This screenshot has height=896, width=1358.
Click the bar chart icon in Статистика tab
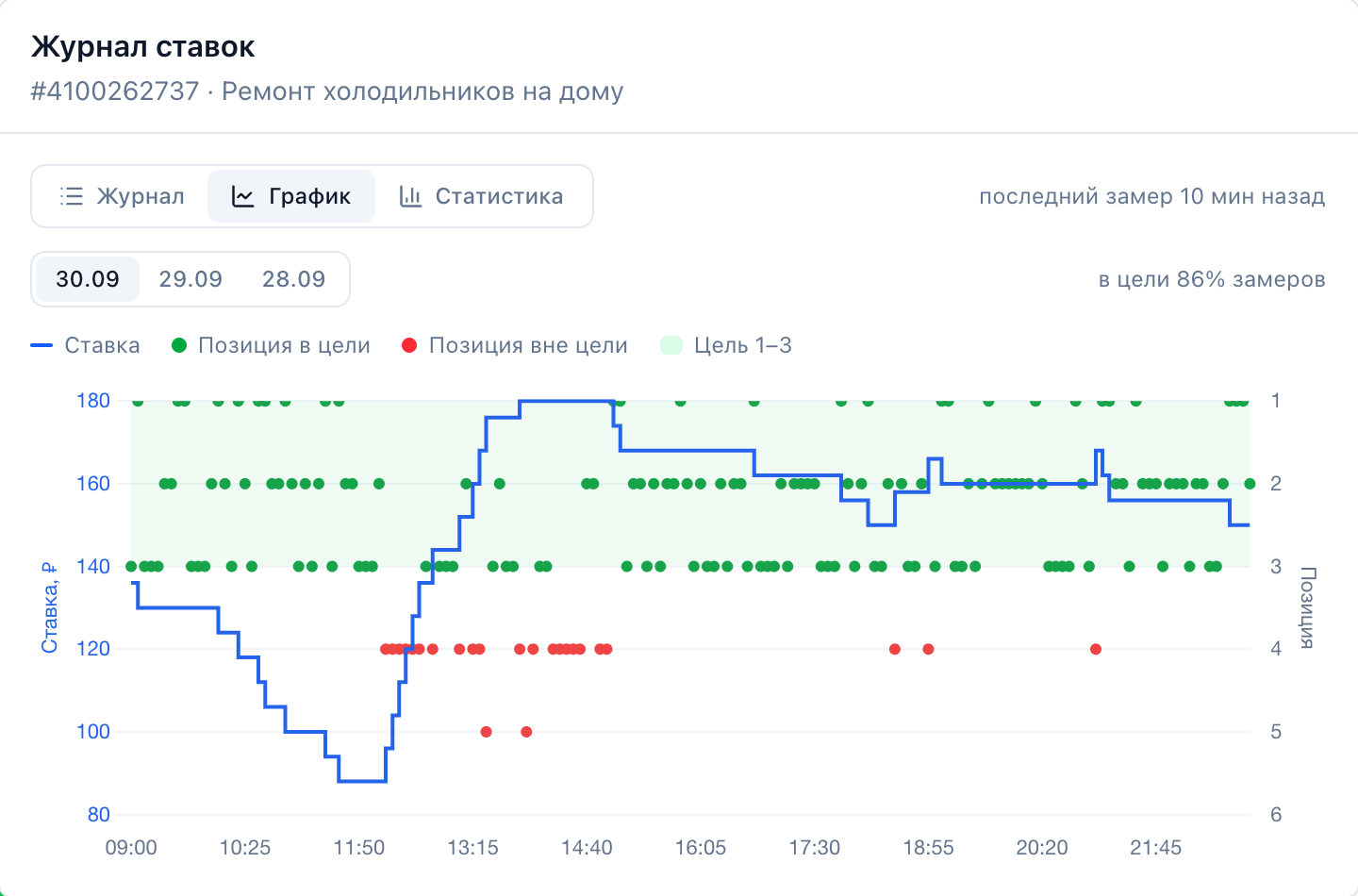(410, 196)
